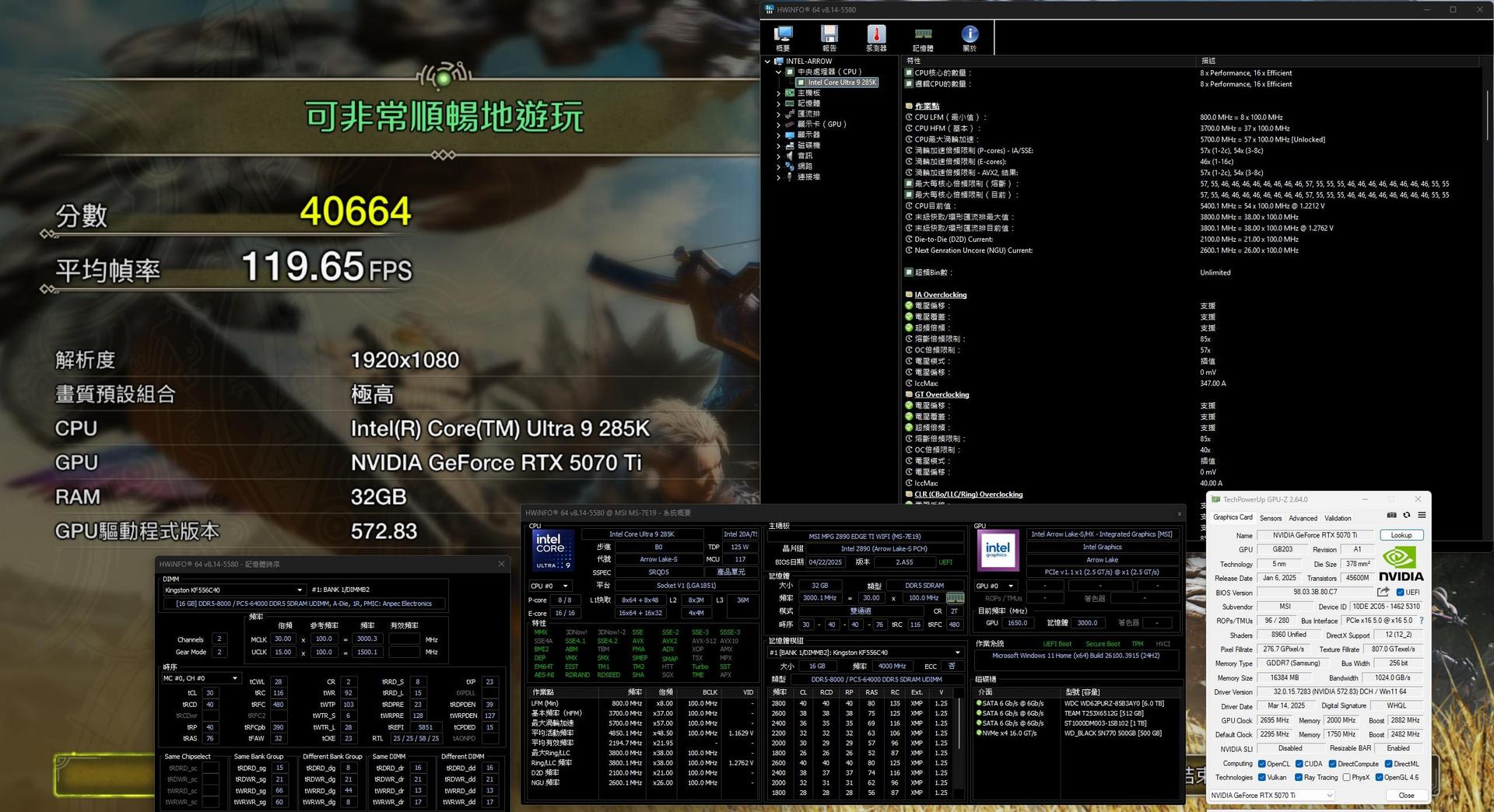Click the IA Overclocking section heading

tap(940, 295)
